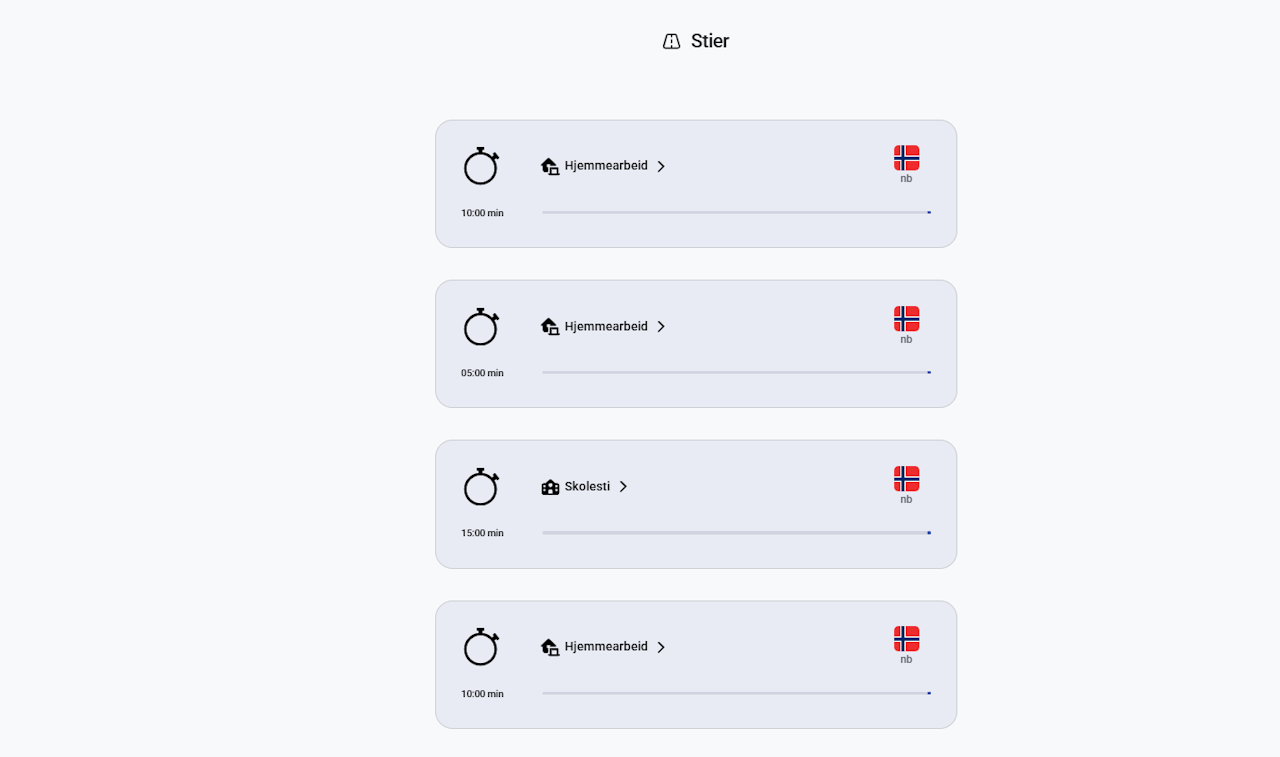Open the chevron beside Hjemmearbeid in the top card
The image size is (1280, 757).
[661, 166]
